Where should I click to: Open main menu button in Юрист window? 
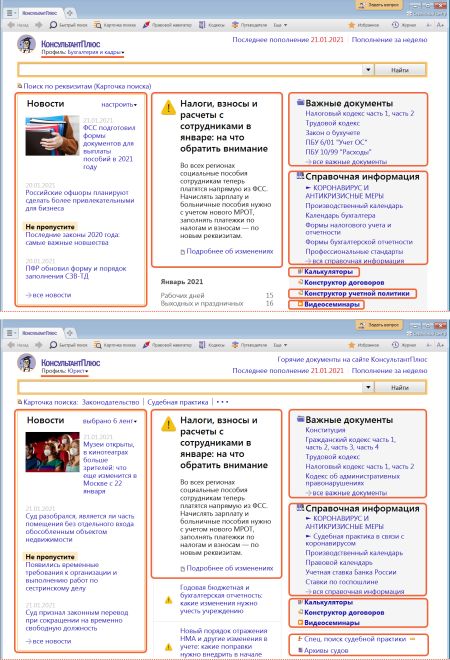11,333
